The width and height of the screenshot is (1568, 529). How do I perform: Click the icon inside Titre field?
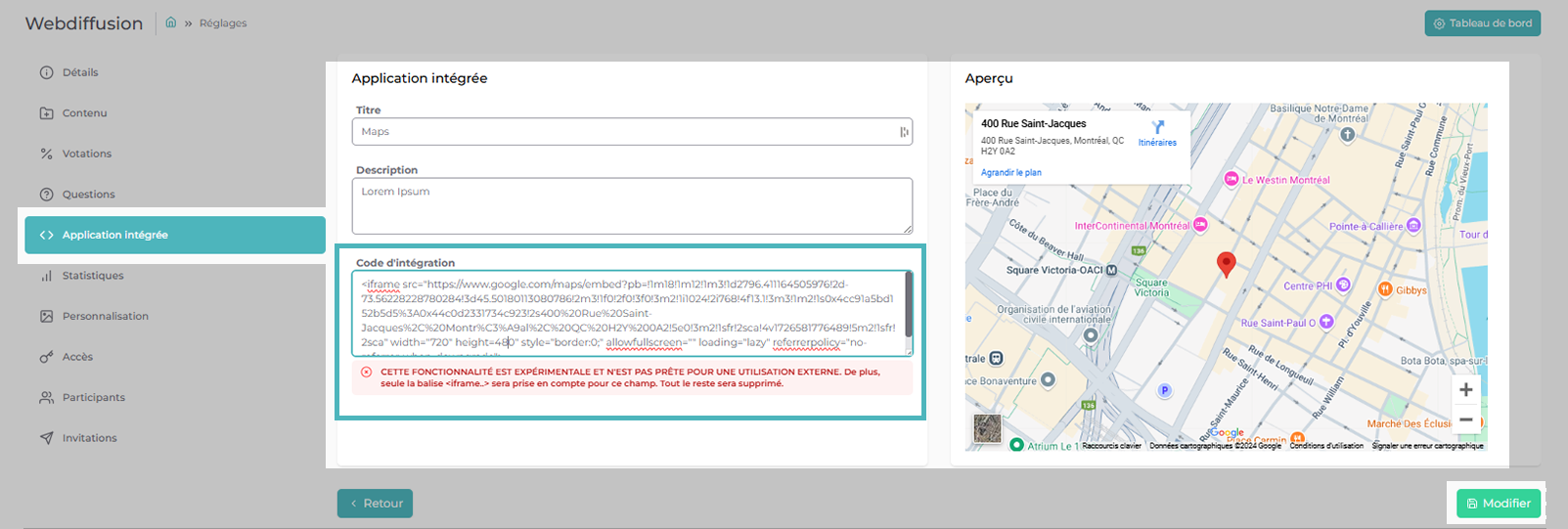pos(904,132)
